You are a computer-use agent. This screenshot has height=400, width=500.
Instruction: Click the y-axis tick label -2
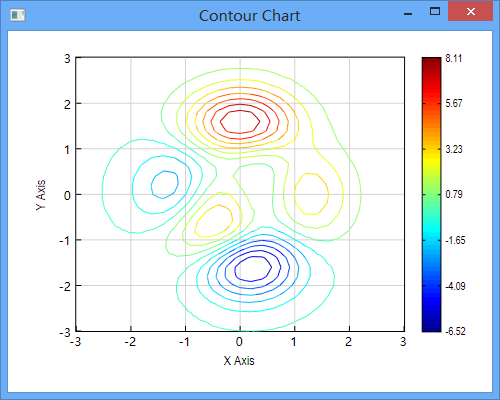65,286
